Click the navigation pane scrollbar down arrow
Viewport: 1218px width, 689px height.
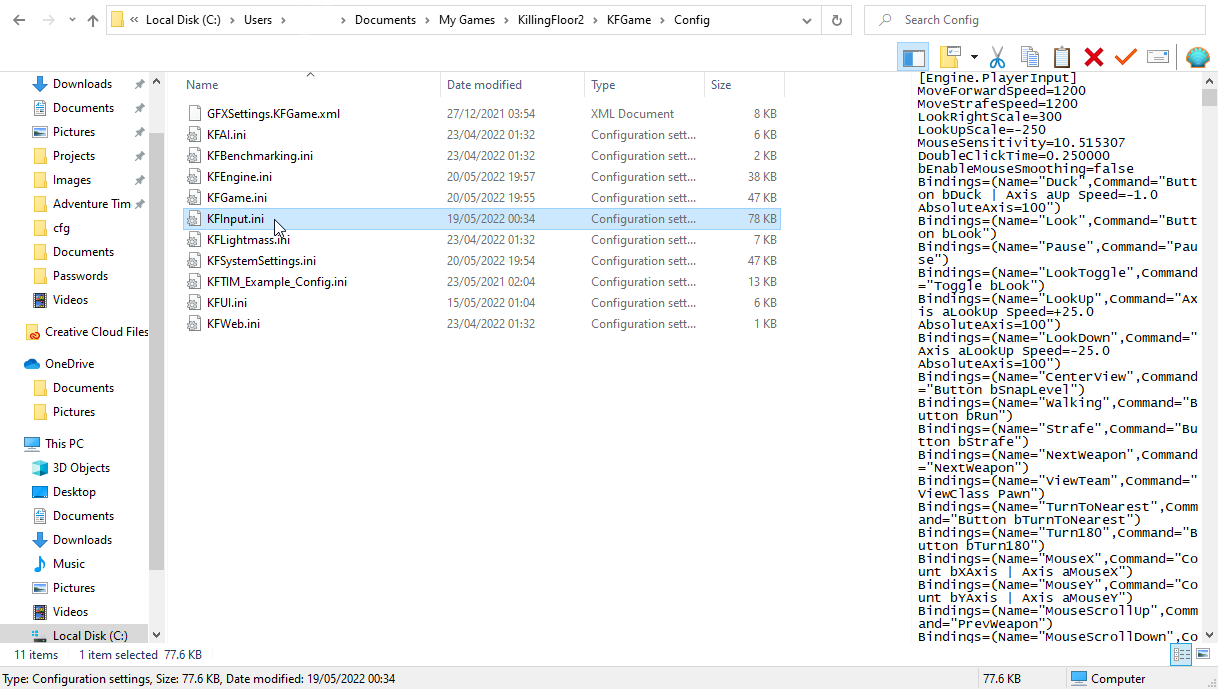156,634
